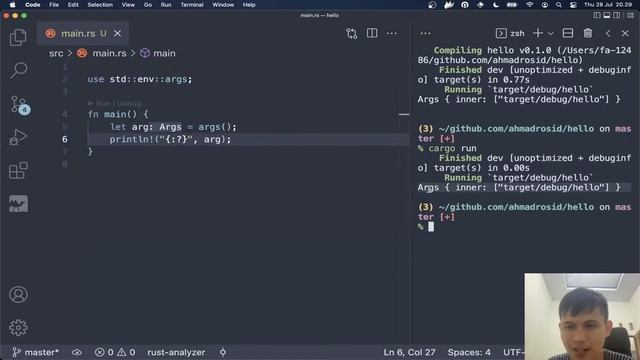Viewport: 640px width, 360px height.
Task: Open terminal launch profile dropdown arrow
Action: (551, 33)
